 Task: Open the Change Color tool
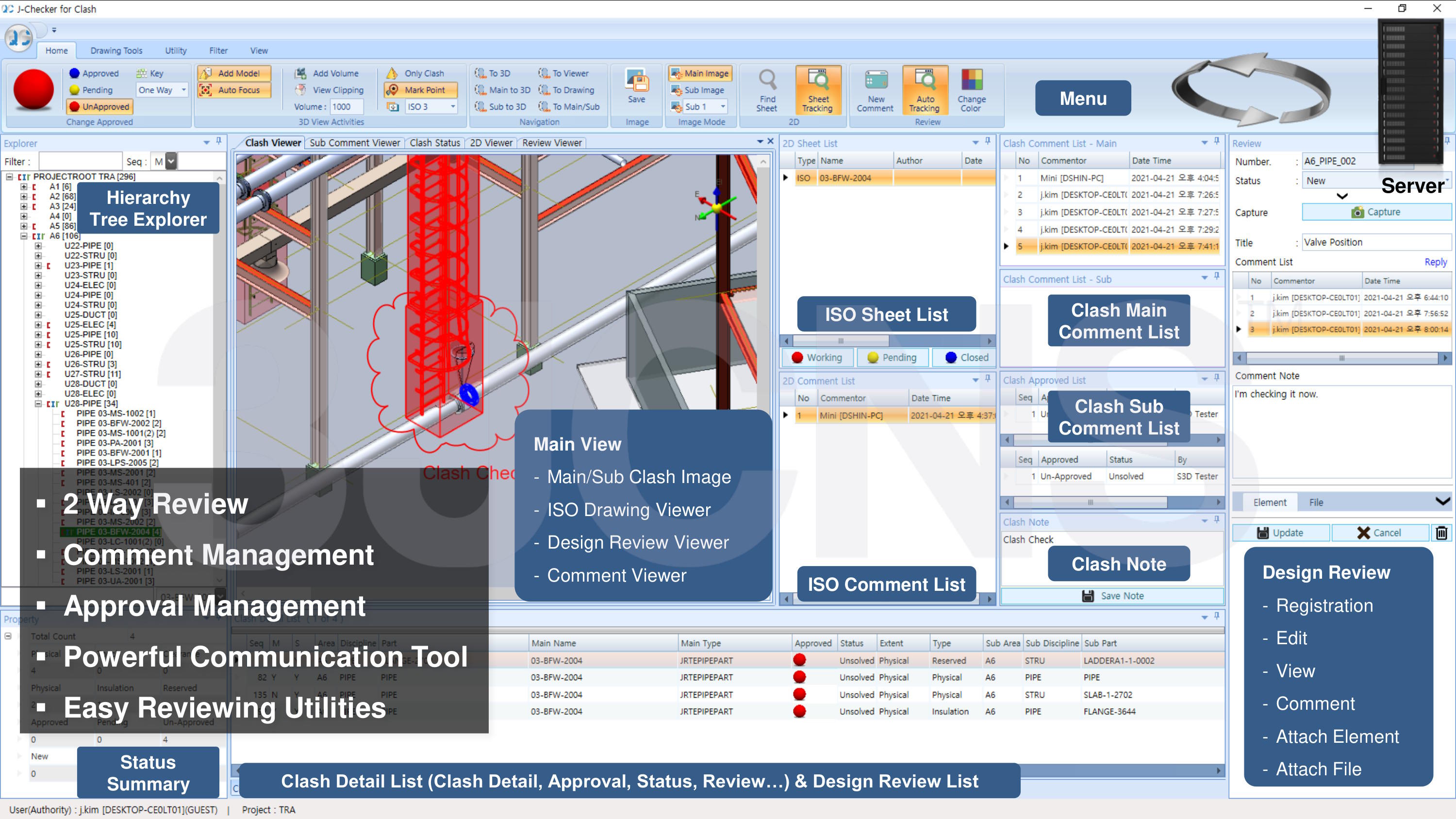coord(971,90)
